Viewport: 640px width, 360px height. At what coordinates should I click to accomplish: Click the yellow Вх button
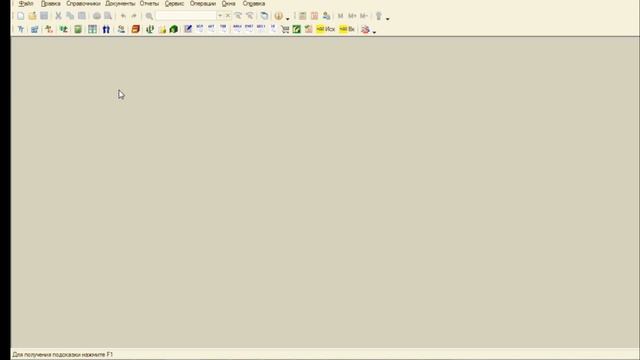click(347, 29)
